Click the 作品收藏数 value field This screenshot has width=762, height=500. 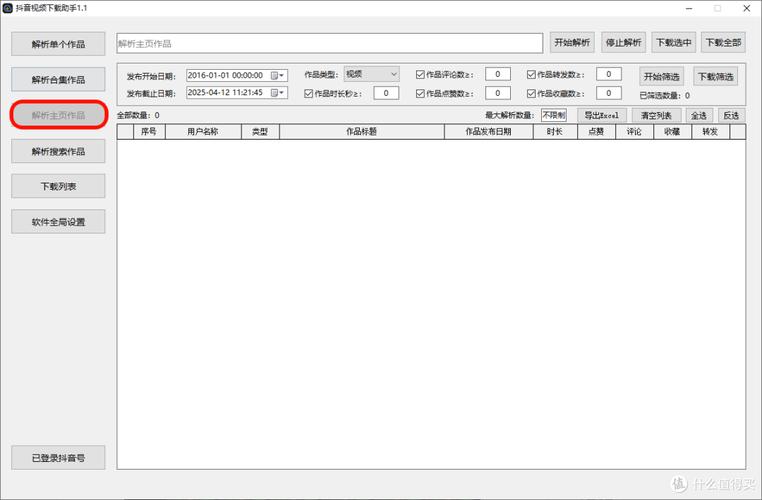pos(608,93)
